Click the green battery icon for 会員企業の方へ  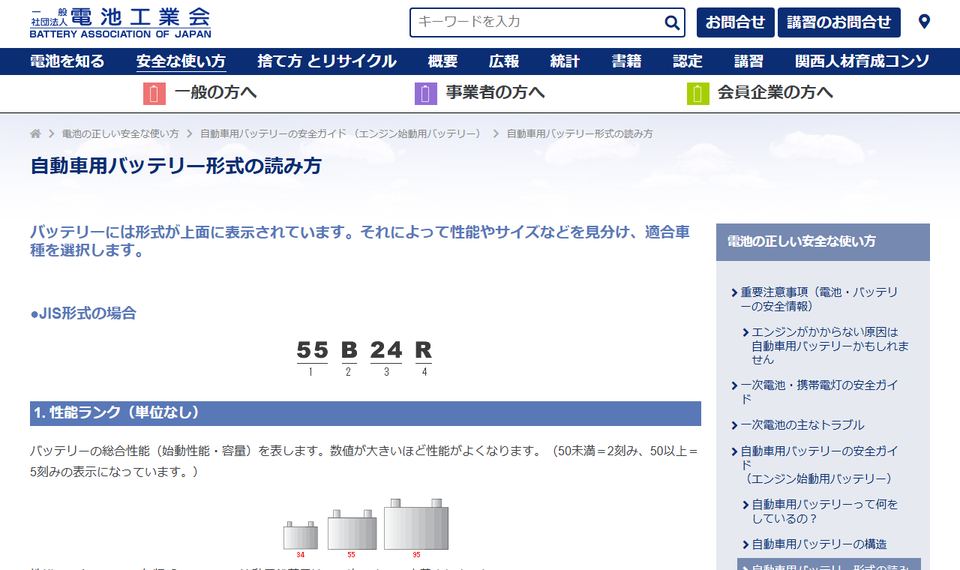(697, 94)
